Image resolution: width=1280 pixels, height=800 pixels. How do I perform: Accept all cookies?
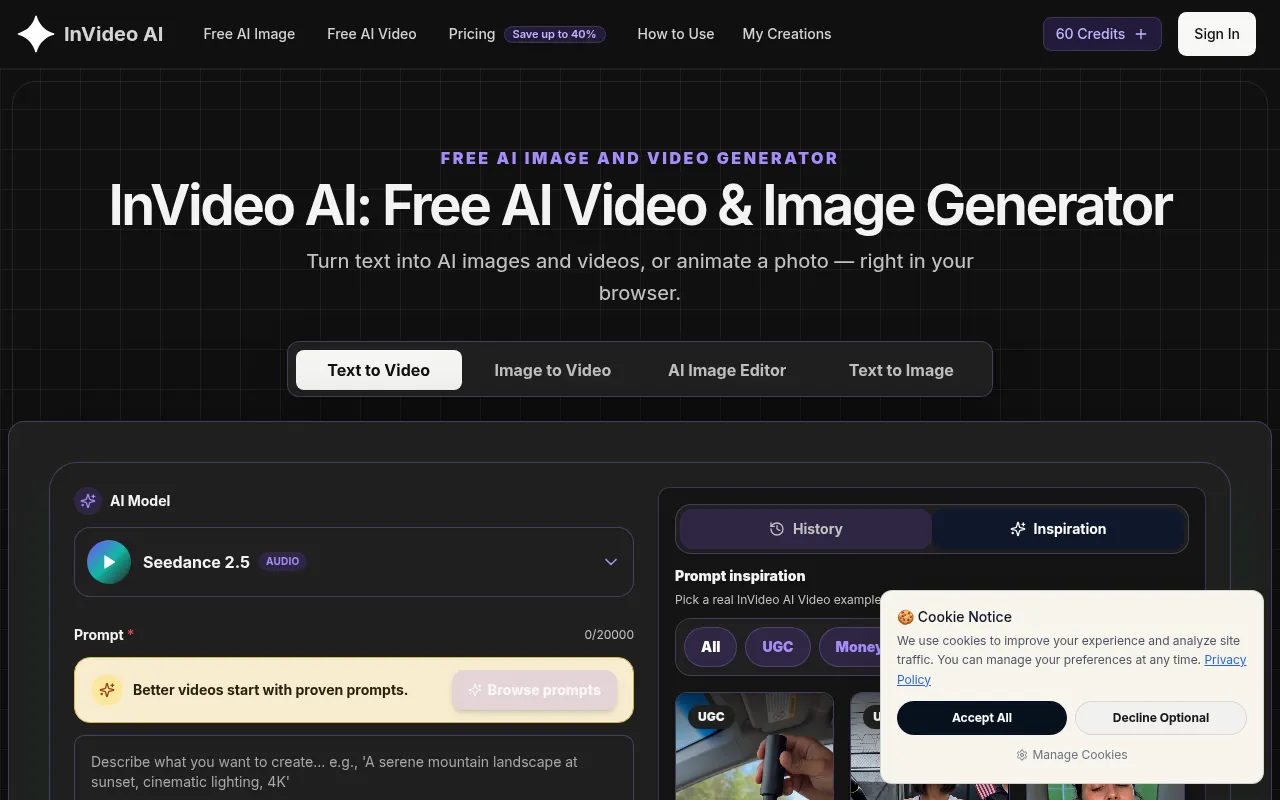tap(982, 718)
